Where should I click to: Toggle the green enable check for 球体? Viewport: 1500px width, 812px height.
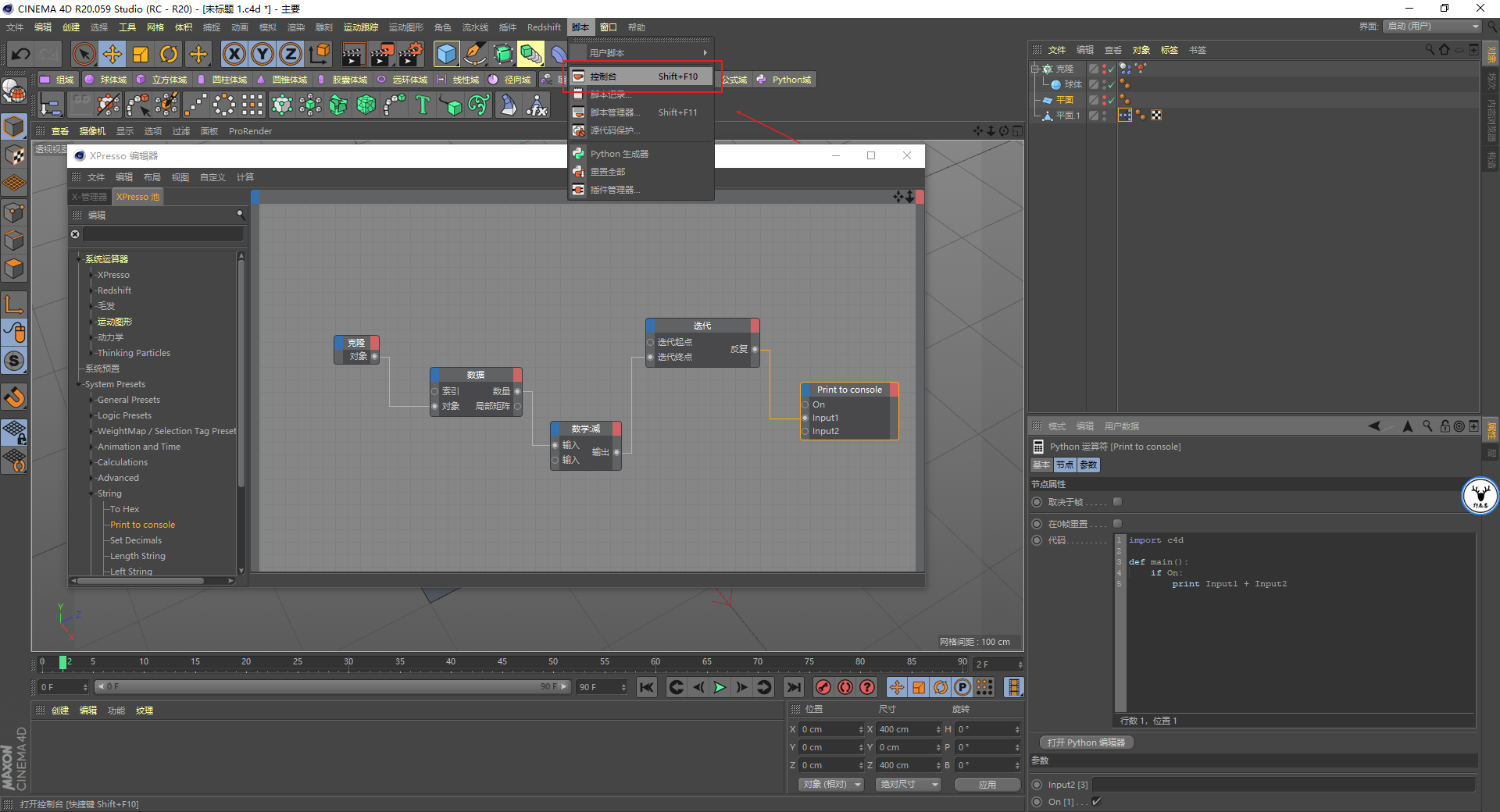point(1111,84)
